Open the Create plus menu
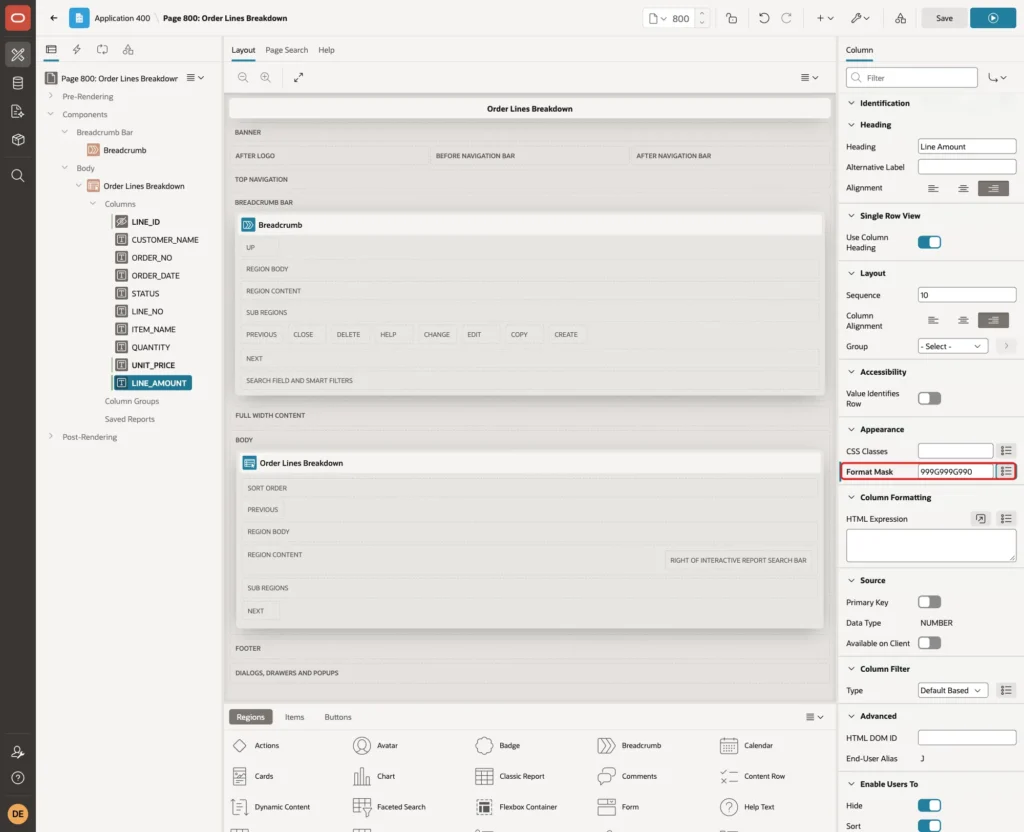1024x832 pixels. [x=825, y=18]
